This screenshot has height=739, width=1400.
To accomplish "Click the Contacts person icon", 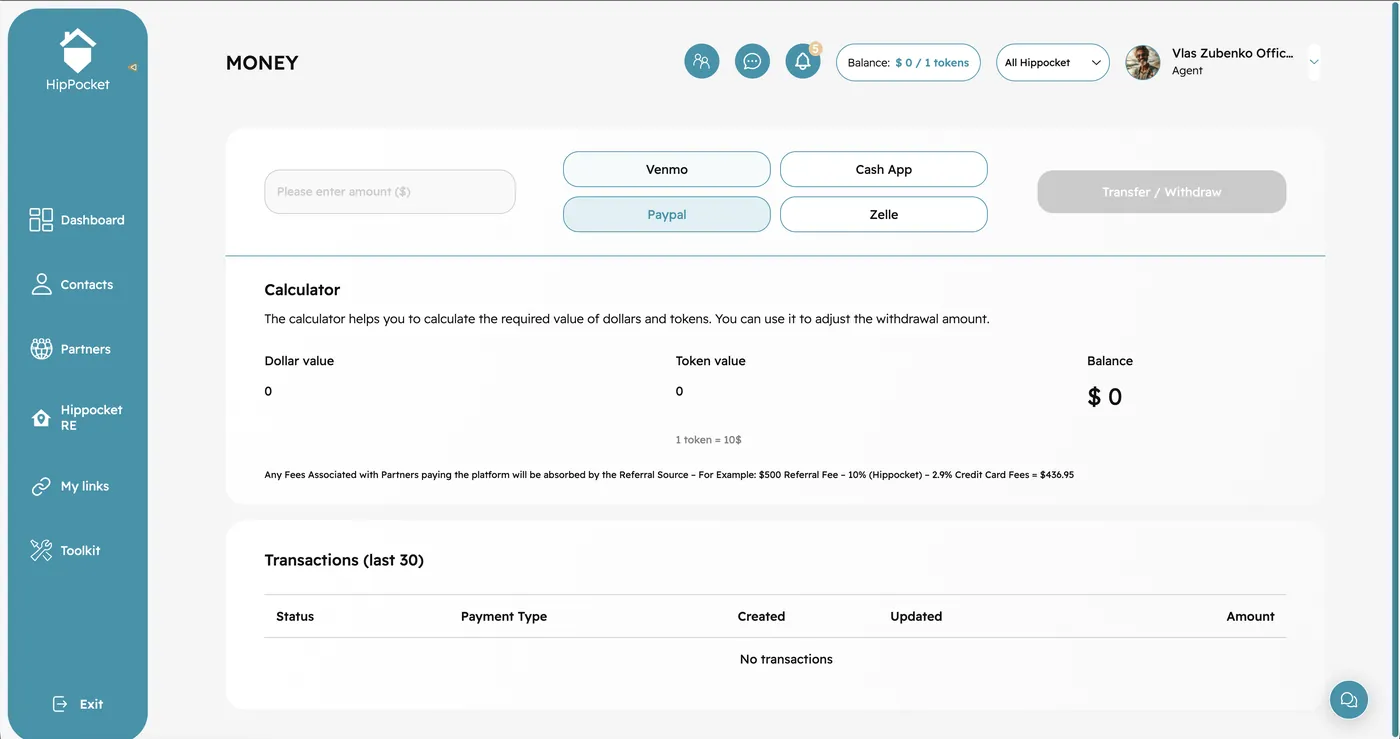I will pyautogui.click(x=41, y=285).
